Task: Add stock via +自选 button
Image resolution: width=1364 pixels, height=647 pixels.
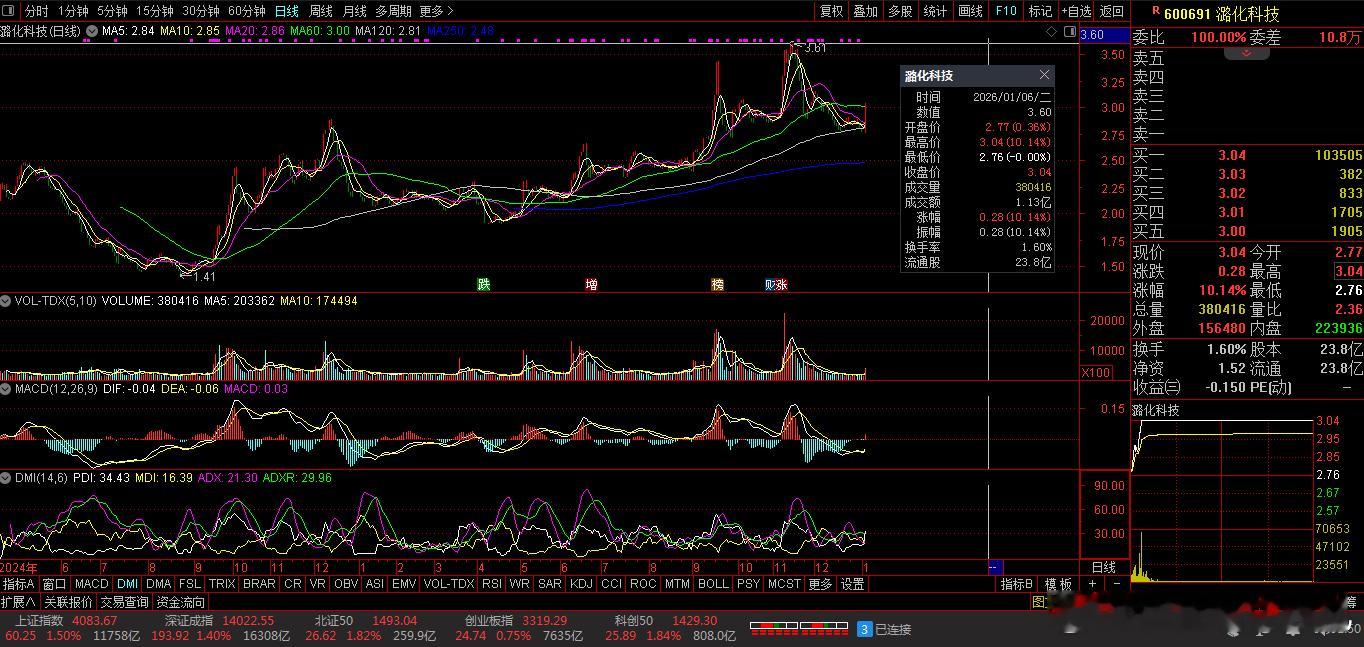Action: 1076,11
